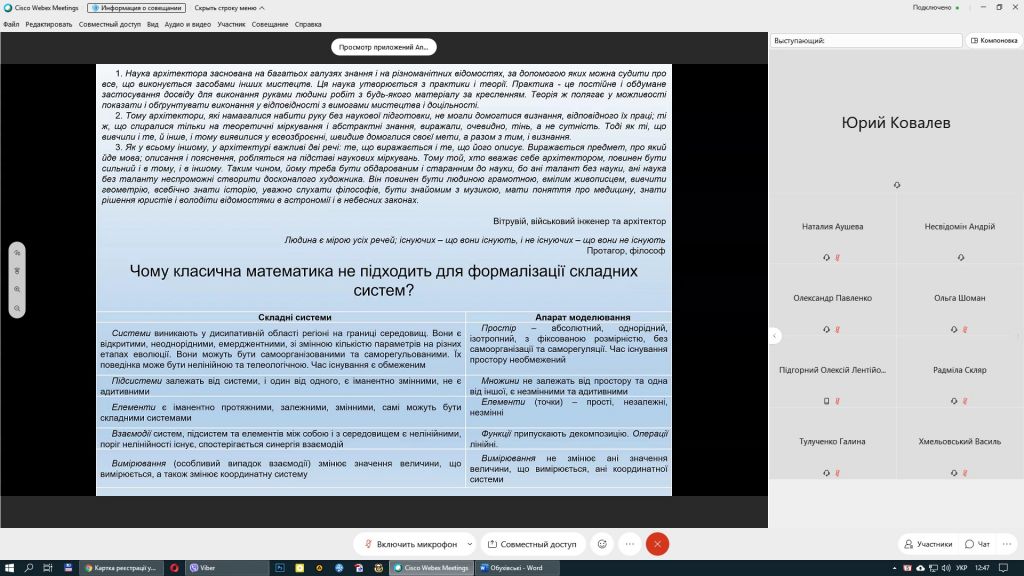Collapse the participants video panel arrow

775,336
